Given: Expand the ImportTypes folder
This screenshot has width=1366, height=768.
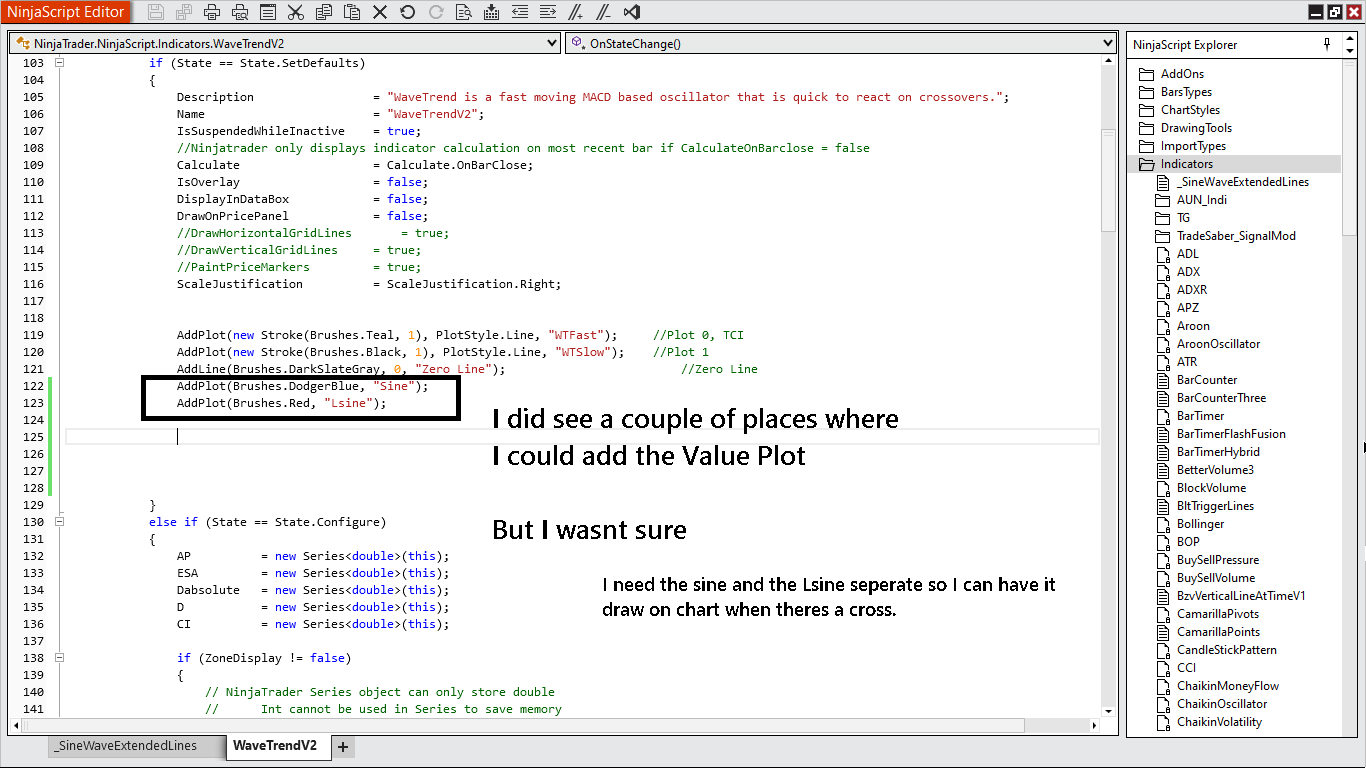Looking at the screenshot, I should pos(1146,146).
